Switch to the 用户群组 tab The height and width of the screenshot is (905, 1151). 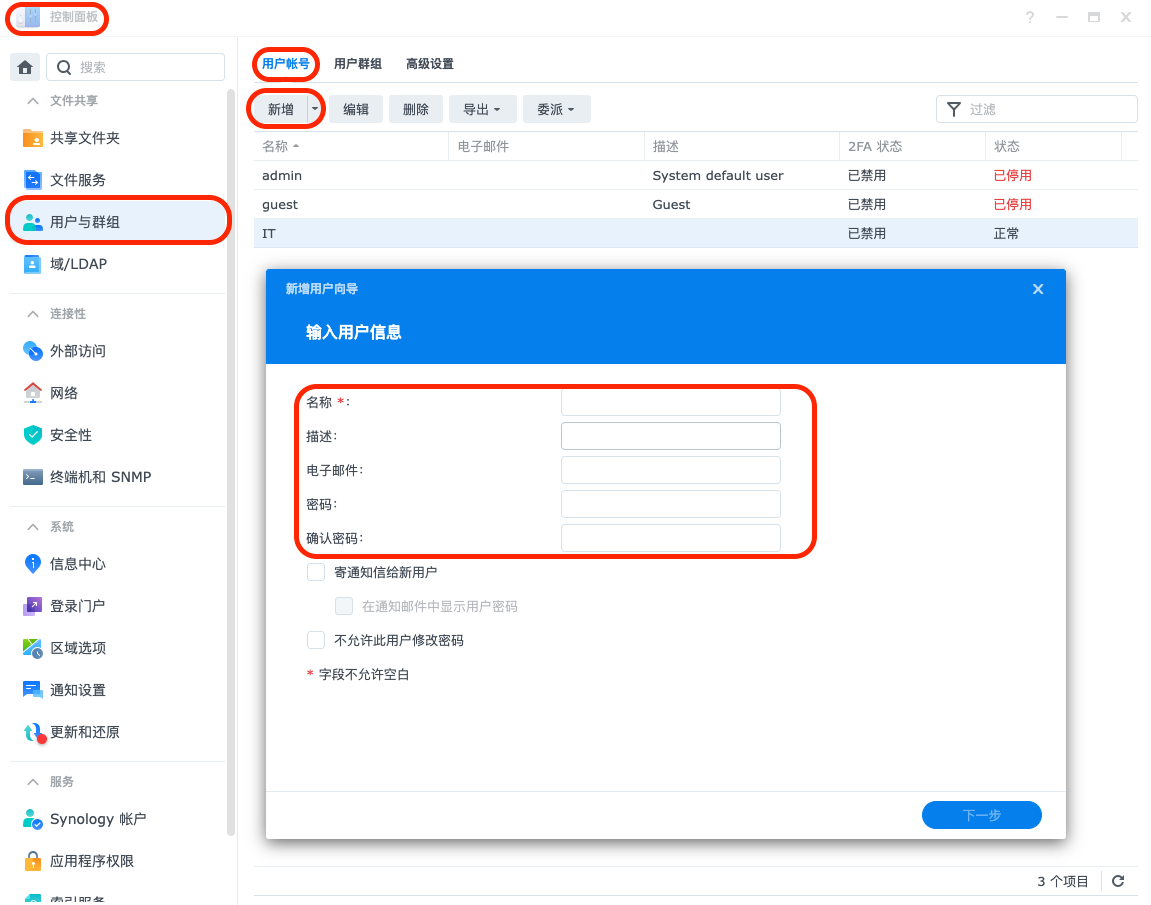[x=357, y=64]
